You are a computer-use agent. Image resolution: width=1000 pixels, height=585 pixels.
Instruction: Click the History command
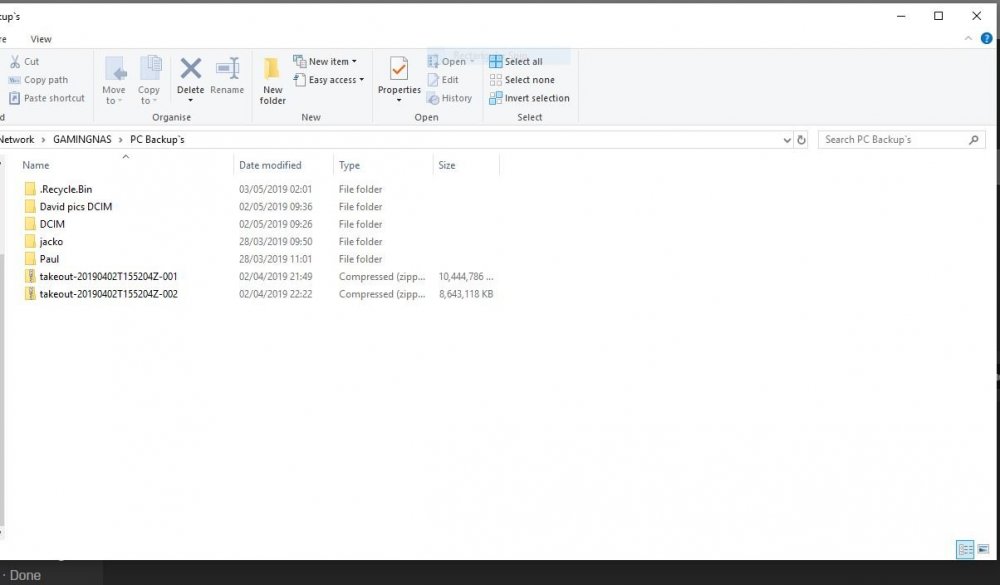[x=450, y=98]
